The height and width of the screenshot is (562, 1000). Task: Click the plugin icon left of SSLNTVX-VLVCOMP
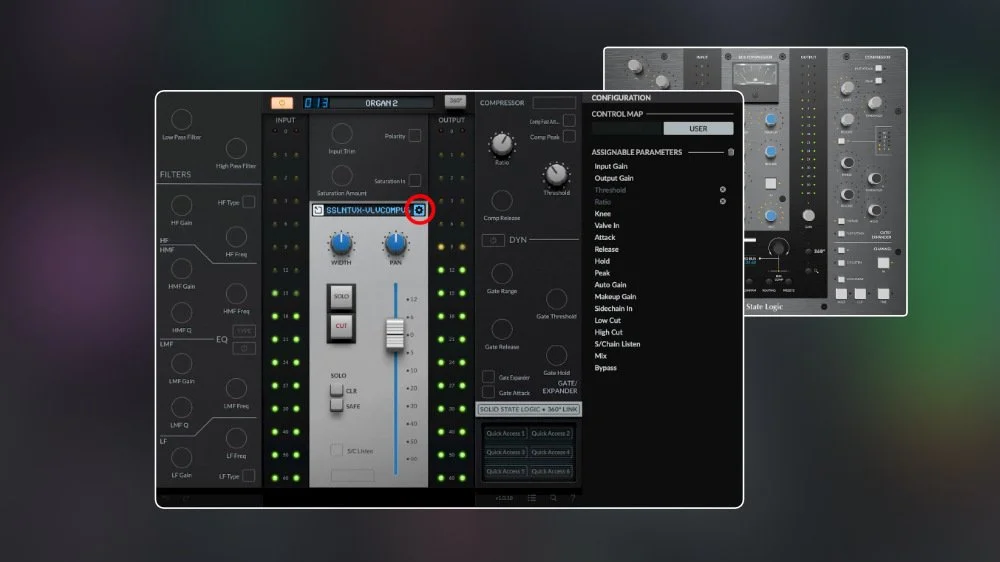tap(318, 210)
